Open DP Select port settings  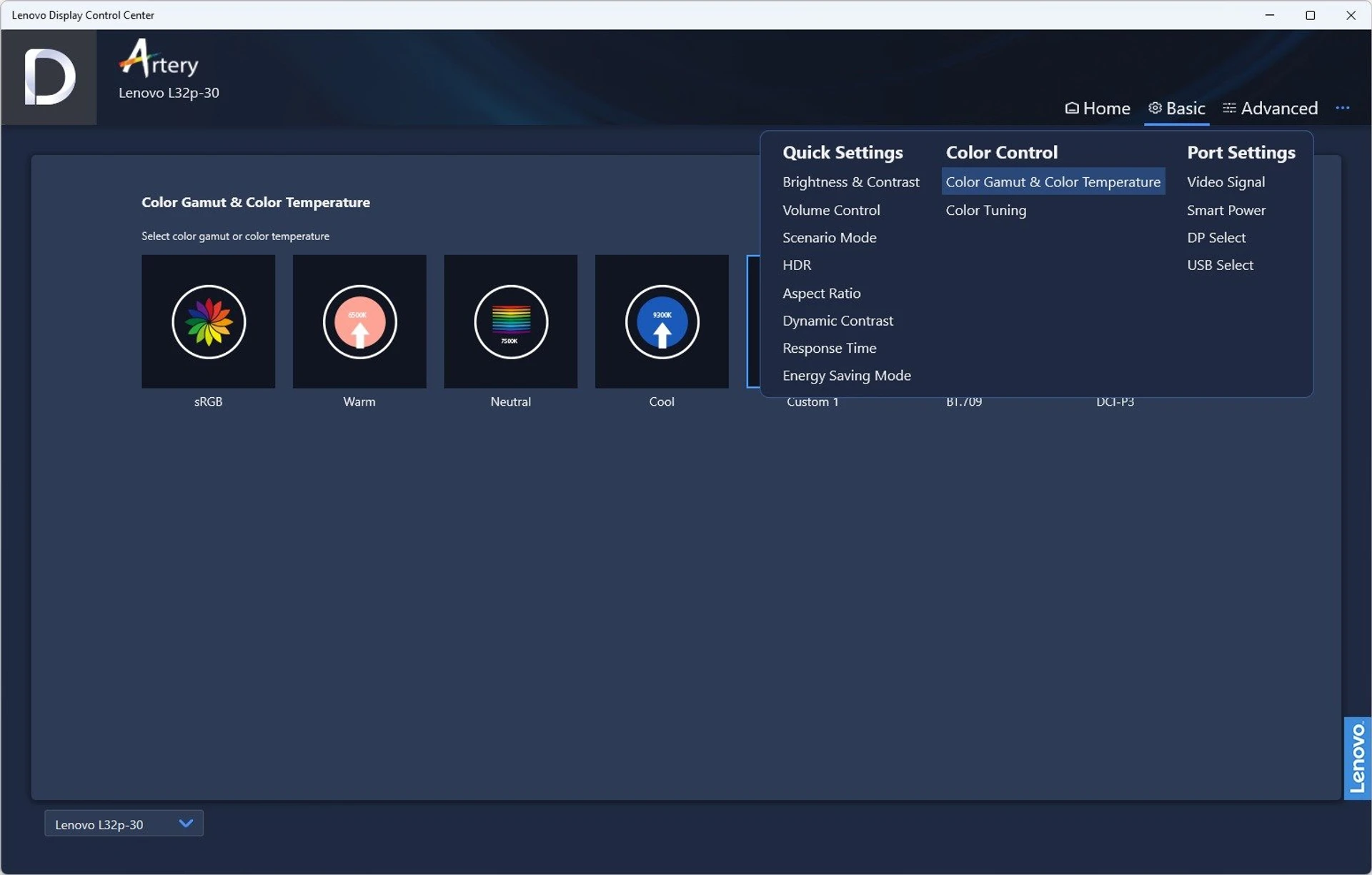pyautogui.click(x=1216, y=237)
